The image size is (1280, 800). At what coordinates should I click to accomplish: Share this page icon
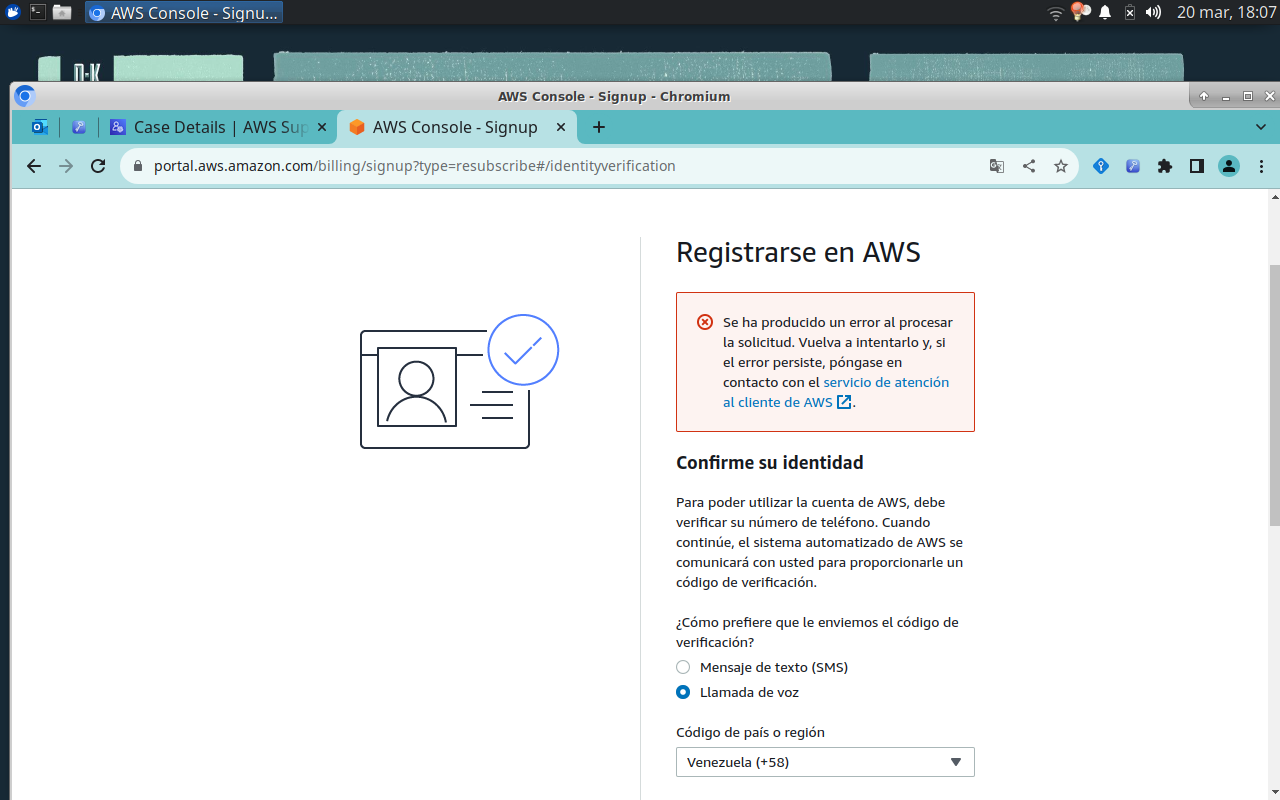[1029, 166]
